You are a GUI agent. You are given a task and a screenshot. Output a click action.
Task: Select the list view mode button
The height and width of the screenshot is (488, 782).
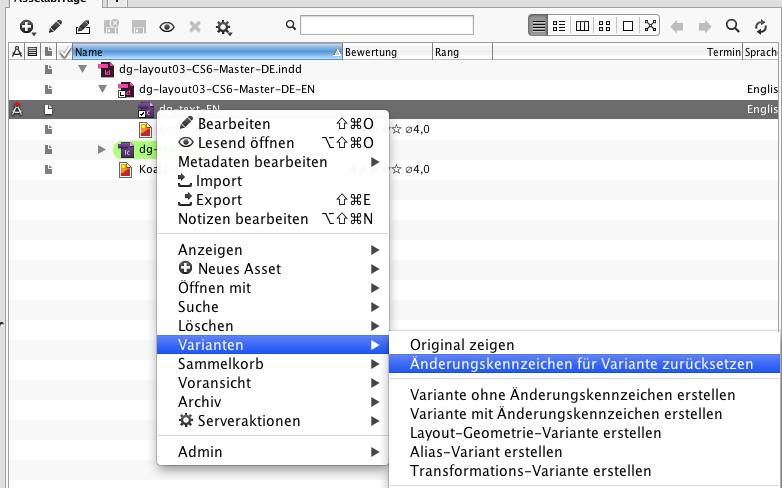tap(539, 26)
